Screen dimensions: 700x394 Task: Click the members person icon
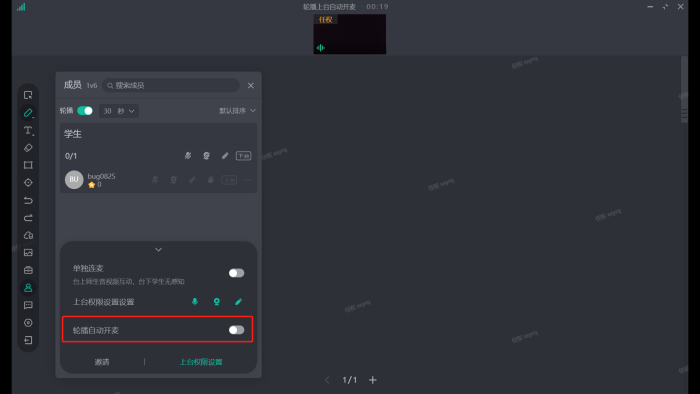[x=28, y=288]
